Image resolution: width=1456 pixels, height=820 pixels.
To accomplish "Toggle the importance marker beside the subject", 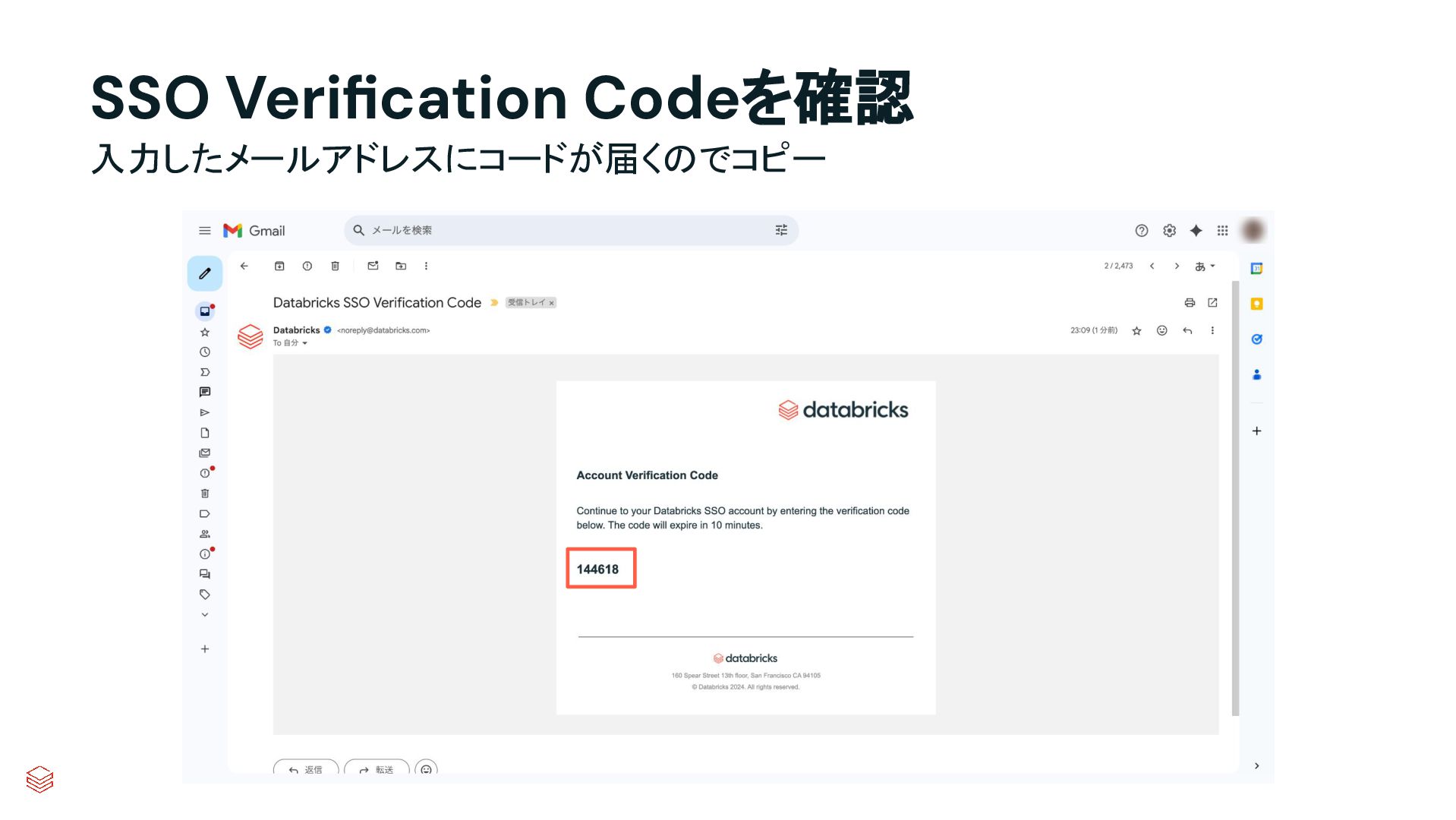I will [x=494, y=302].
